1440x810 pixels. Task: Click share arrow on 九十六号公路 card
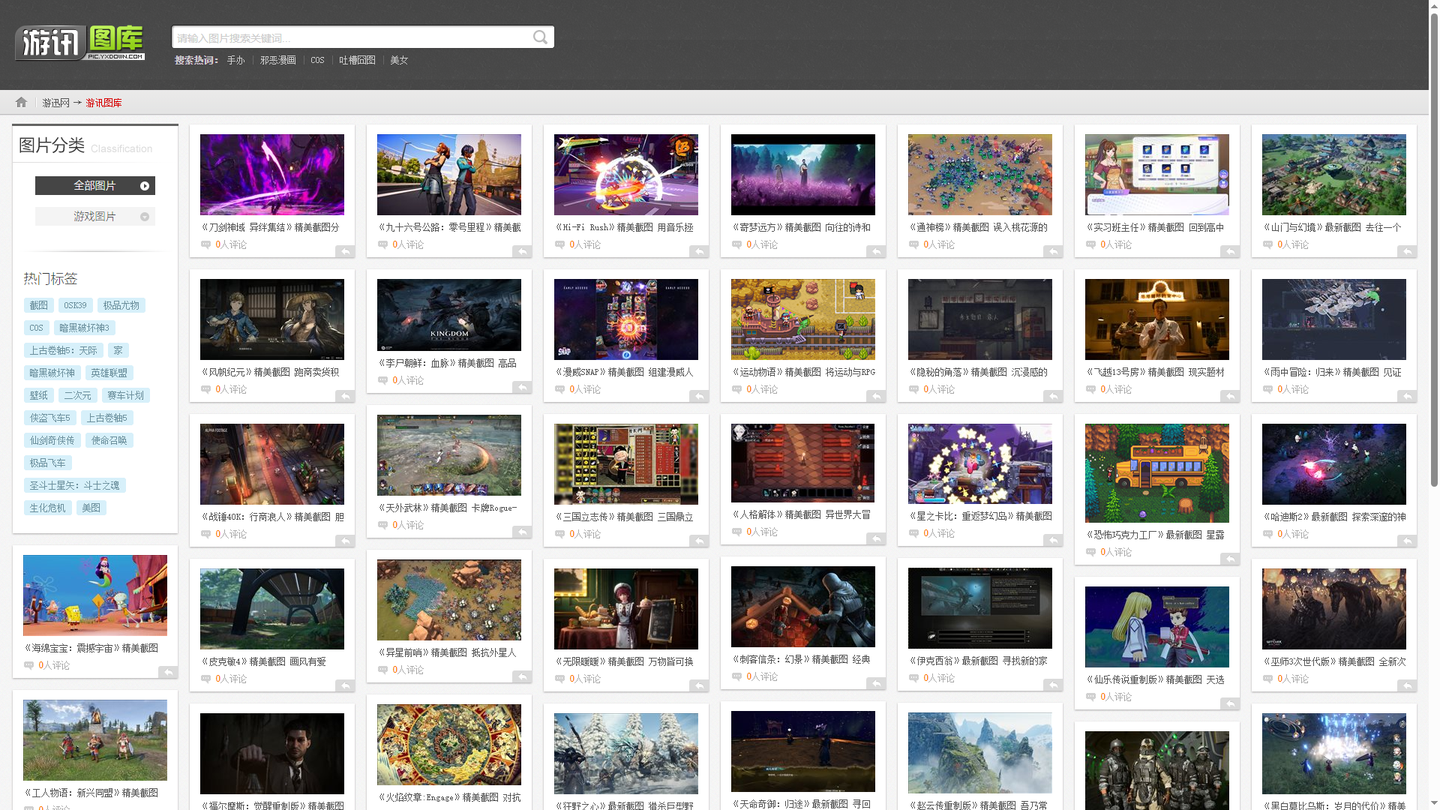522,252
